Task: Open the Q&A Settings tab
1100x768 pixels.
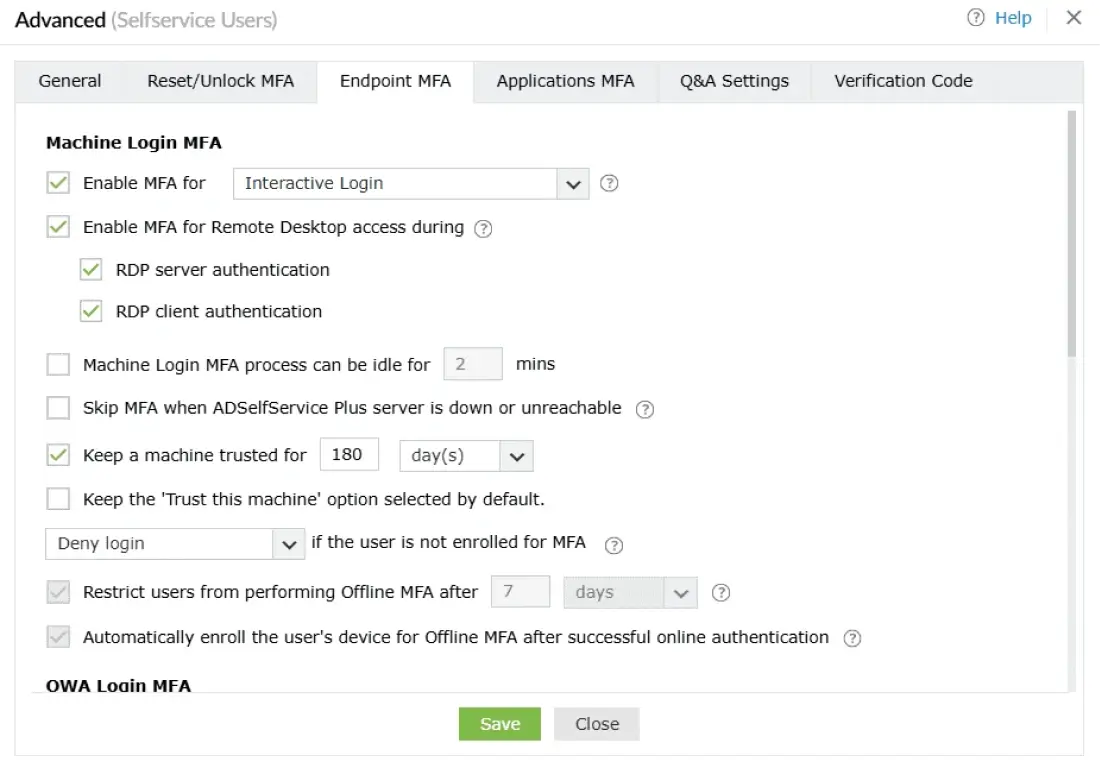Action: point(734,81)
